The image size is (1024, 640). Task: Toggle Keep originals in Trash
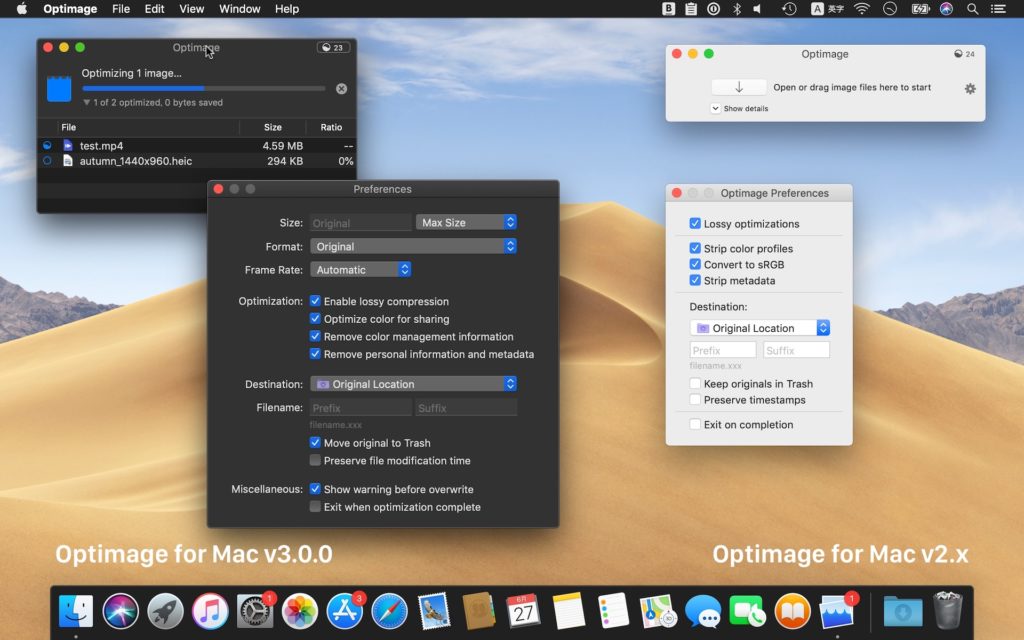click(694, 383)
